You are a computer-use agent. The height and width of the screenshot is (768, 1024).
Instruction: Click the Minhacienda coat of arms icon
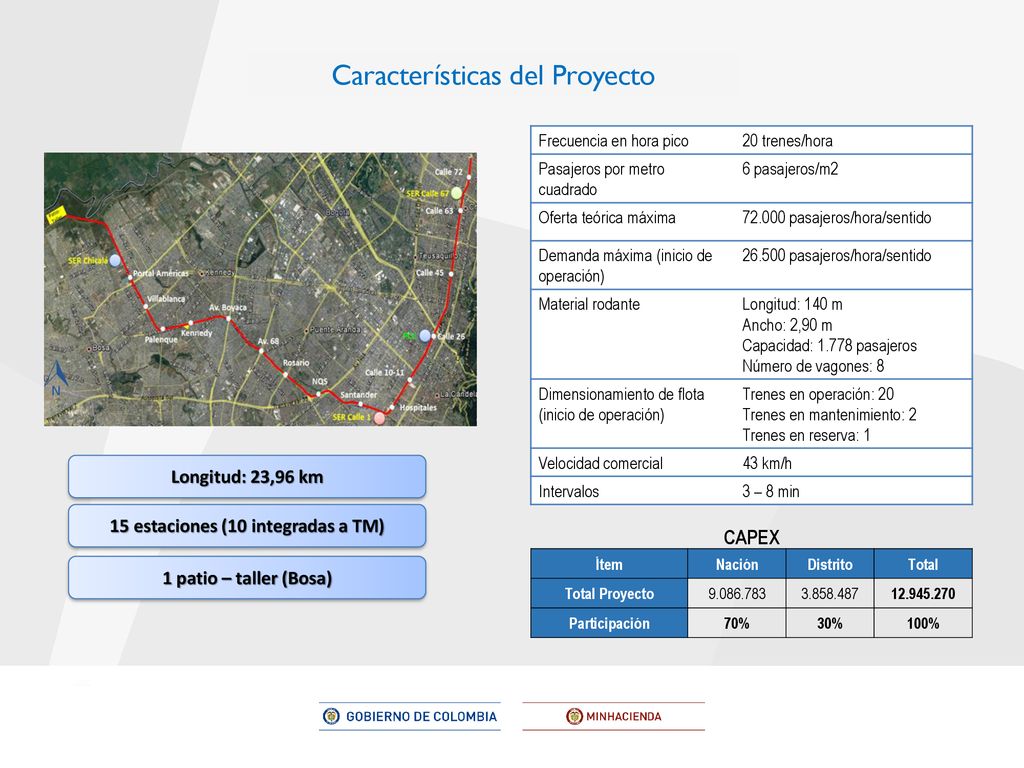click(574, 716)
